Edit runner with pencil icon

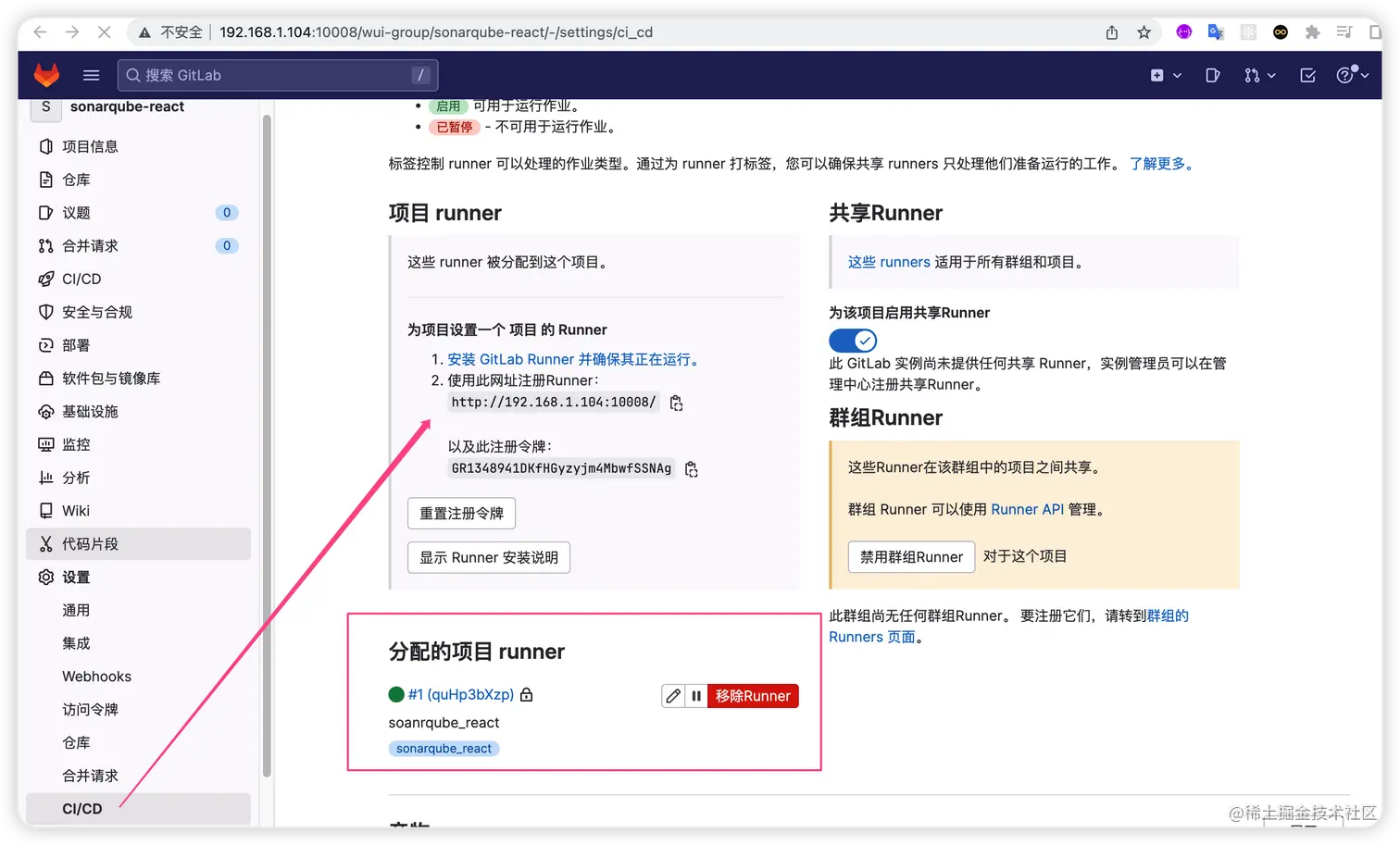tap(673, 696)
